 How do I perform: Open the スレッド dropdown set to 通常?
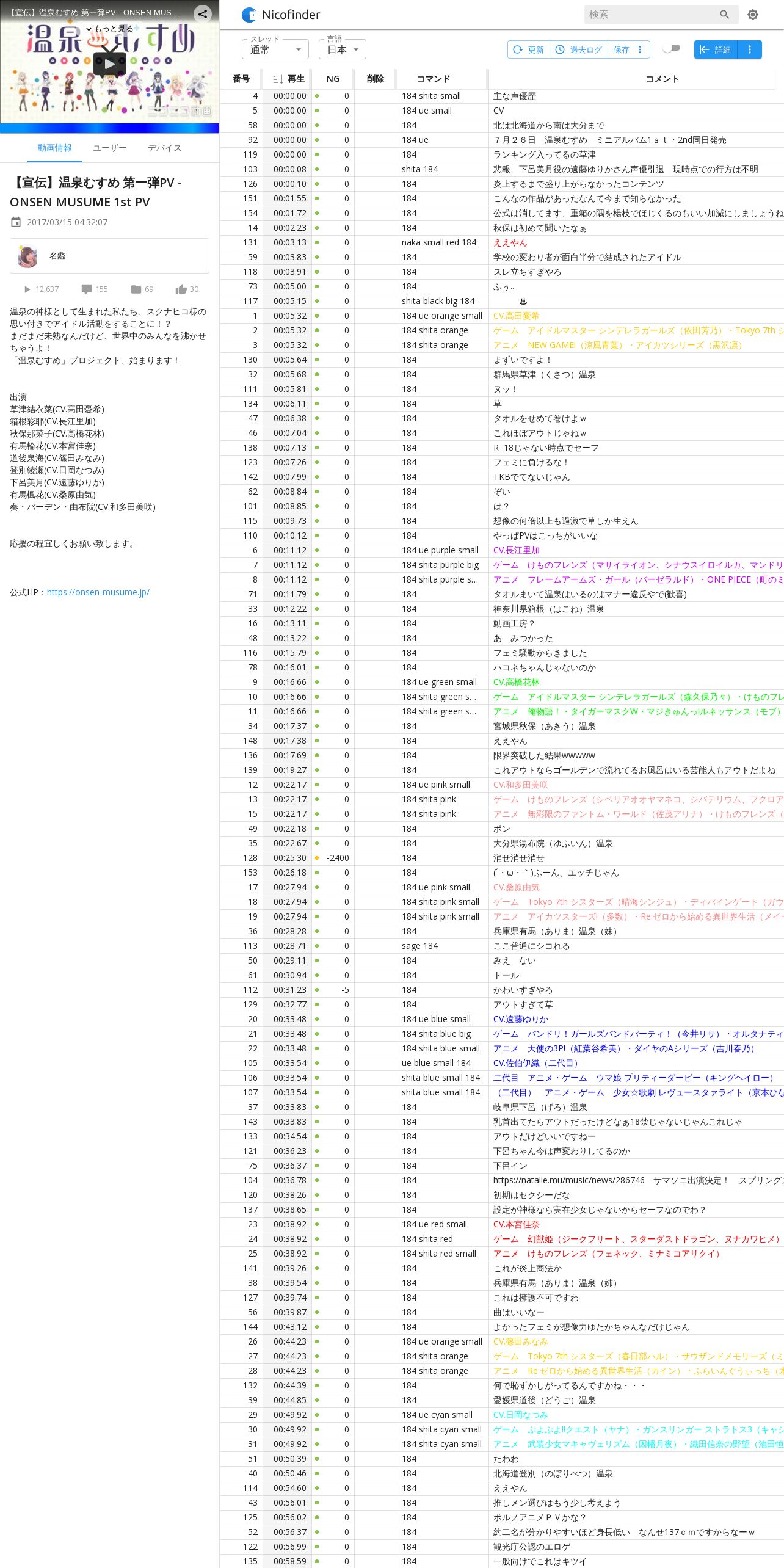(275, 49)
